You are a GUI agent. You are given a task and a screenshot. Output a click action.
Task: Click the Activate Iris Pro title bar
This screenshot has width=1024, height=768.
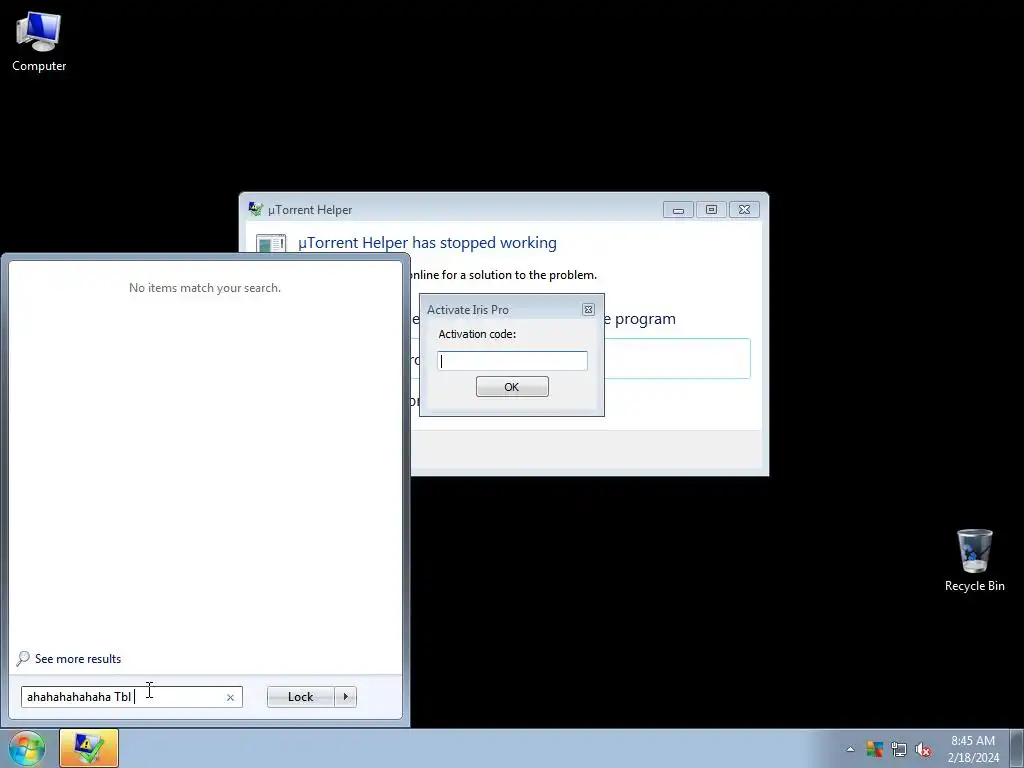pyautogui.click(x=503, y=310)
